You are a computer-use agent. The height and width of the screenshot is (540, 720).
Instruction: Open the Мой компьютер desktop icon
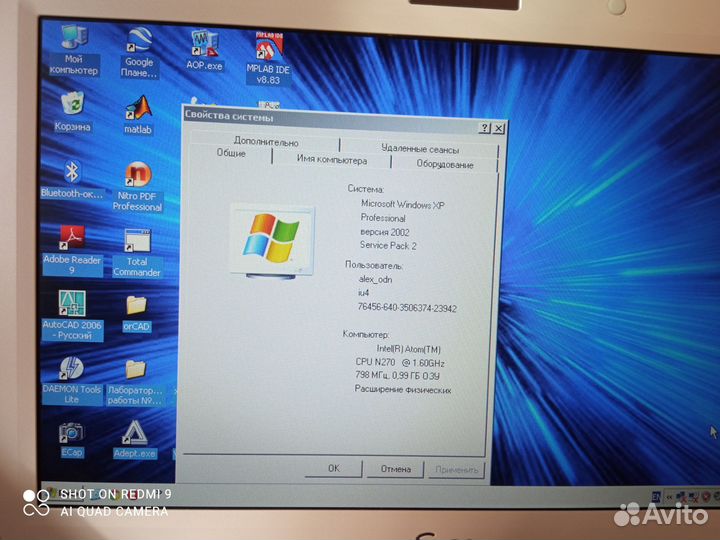pyautogui.click(x=73, y=50)
